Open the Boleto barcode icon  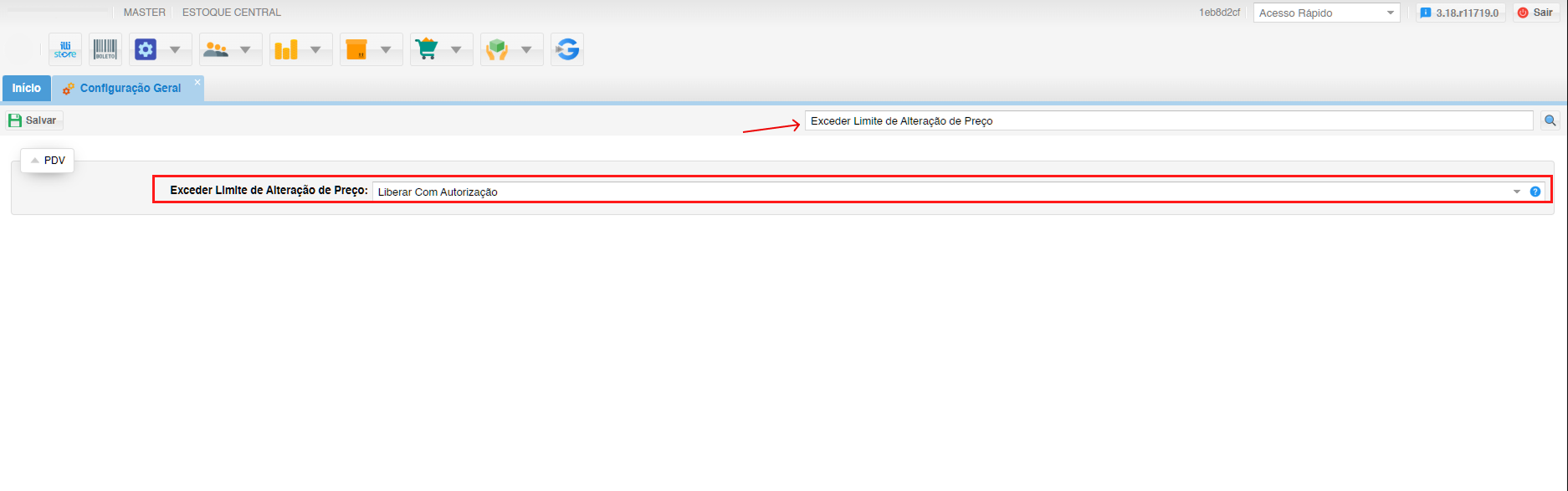coord(105,50)
